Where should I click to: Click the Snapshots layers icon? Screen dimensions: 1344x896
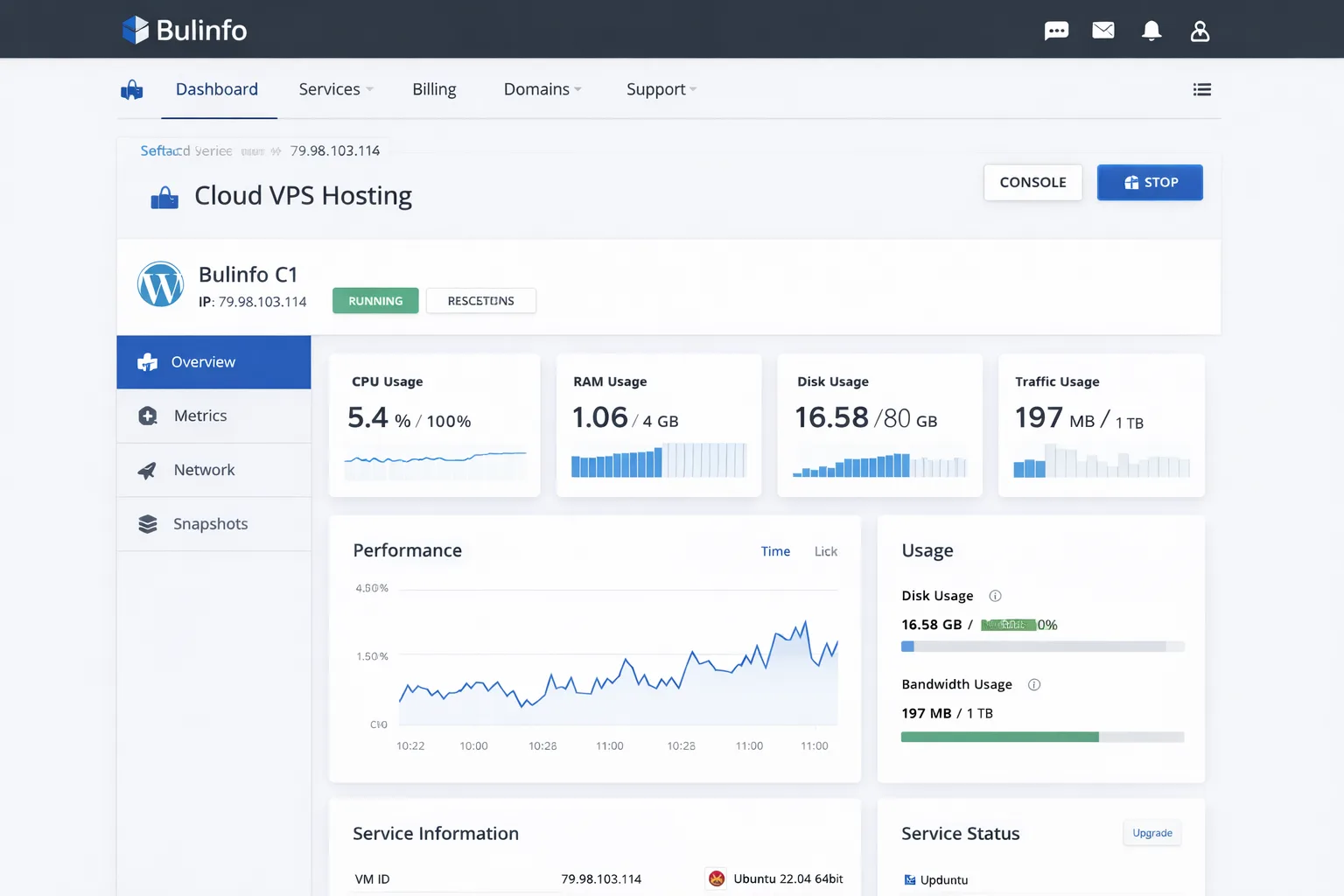click(148, 524)
